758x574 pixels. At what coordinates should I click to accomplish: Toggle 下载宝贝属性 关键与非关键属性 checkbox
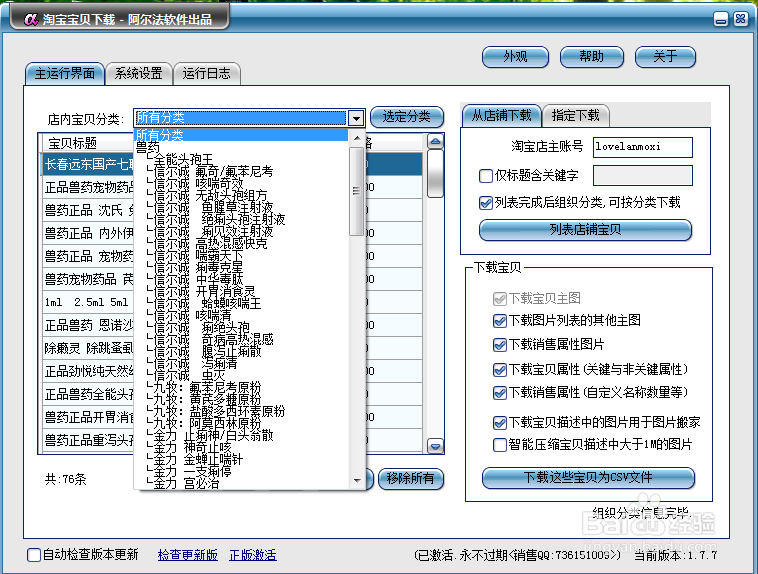499,370
